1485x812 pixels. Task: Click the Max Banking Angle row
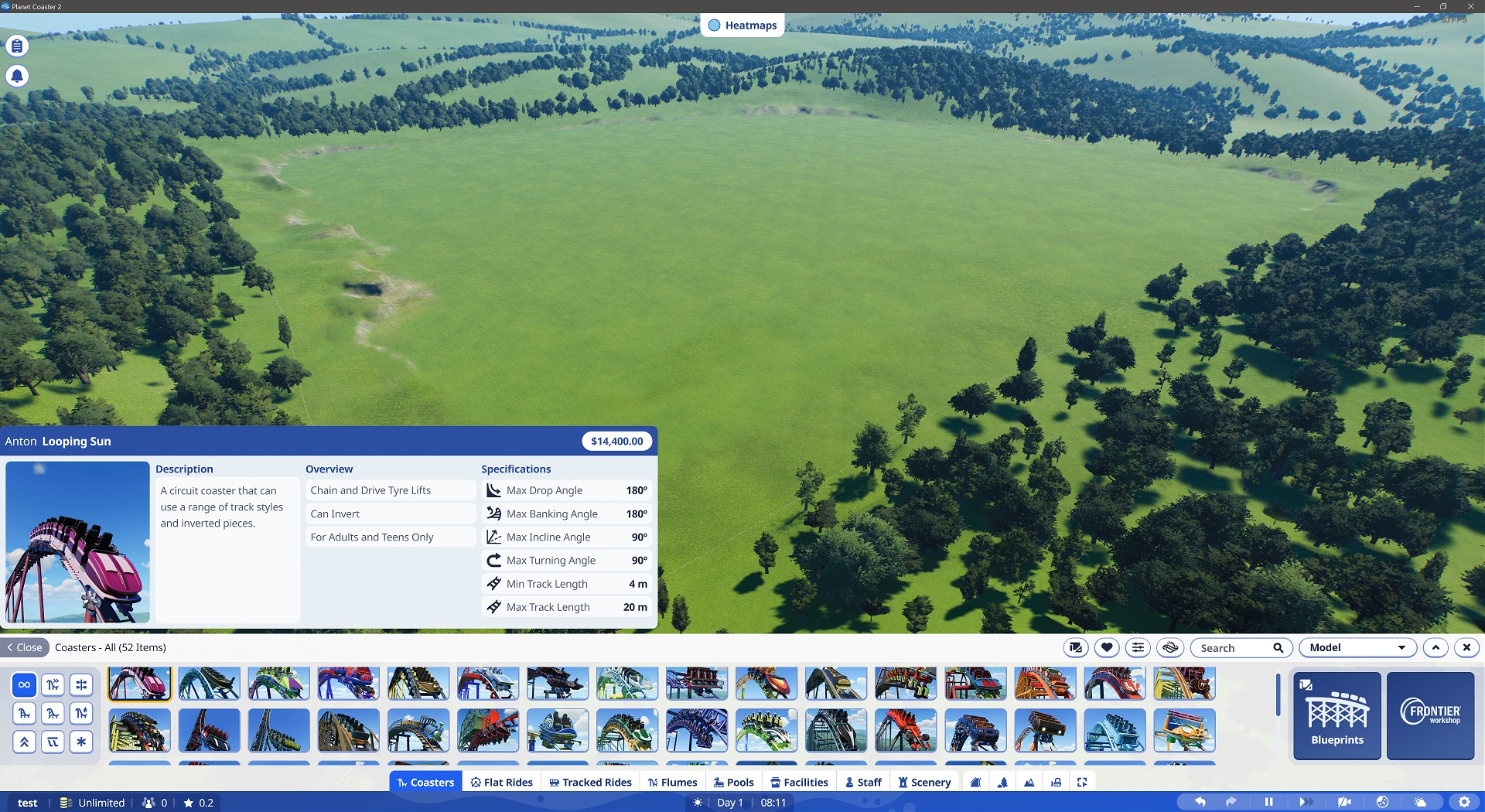(567, 513)
